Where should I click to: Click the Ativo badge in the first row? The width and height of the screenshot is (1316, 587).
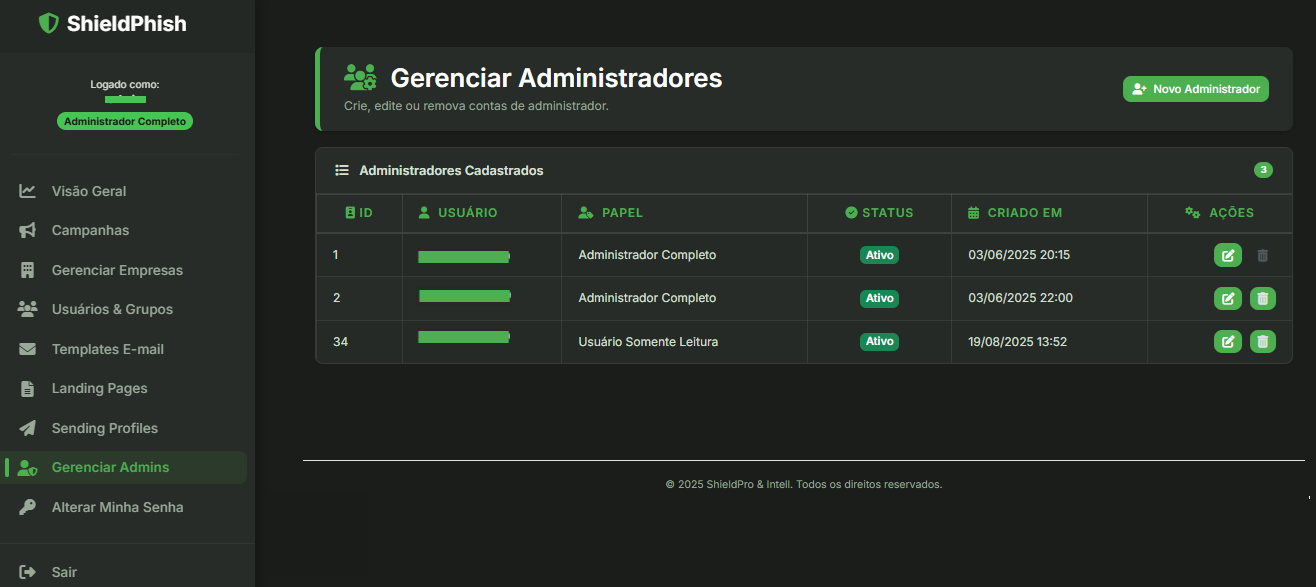pyautogui.click(x=879, y=255)
